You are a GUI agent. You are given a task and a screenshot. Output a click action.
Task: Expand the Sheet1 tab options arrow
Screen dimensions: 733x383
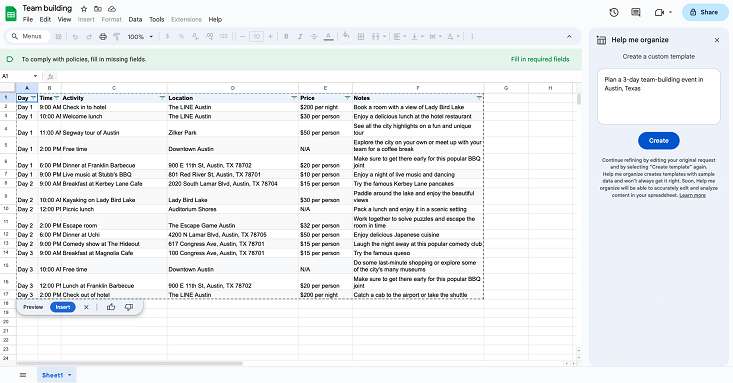coord(70,375)
